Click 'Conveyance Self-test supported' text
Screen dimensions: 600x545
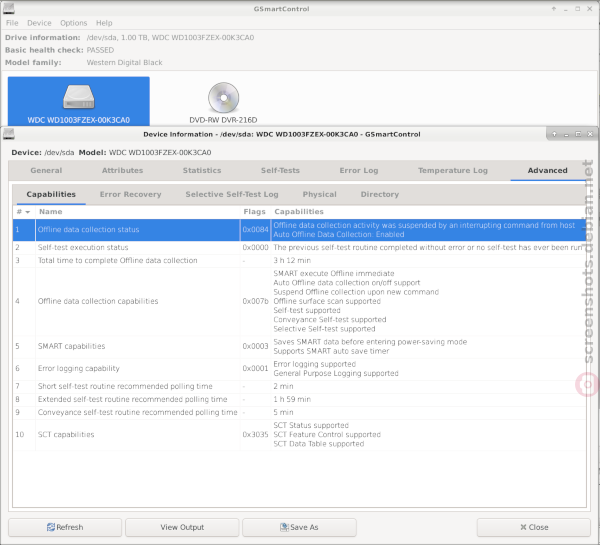tap(329, 320)
